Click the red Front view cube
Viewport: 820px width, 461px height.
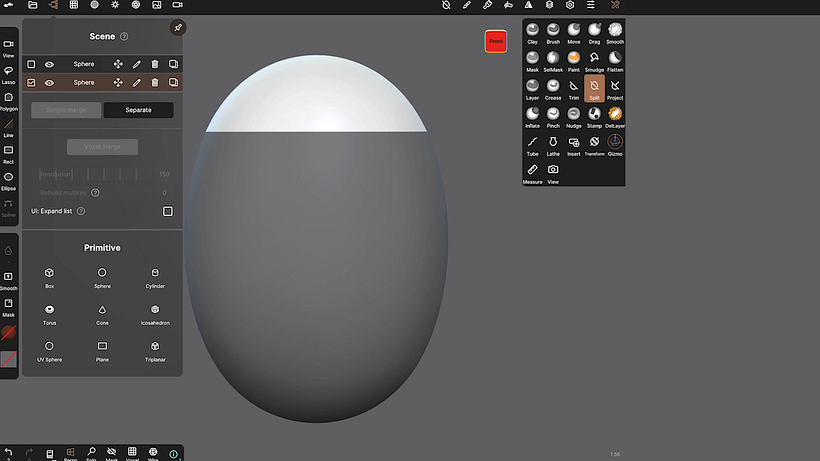tap(496, 41)
